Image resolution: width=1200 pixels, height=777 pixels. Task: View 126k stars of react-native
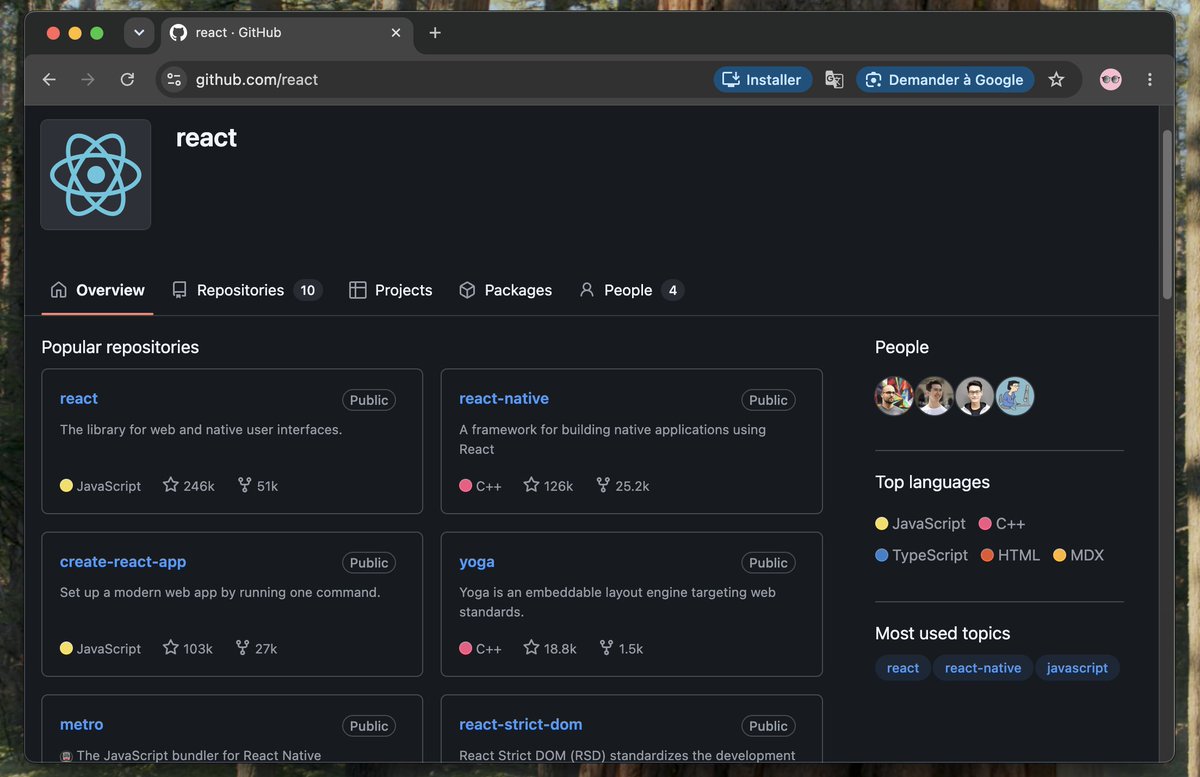[548, 485]
